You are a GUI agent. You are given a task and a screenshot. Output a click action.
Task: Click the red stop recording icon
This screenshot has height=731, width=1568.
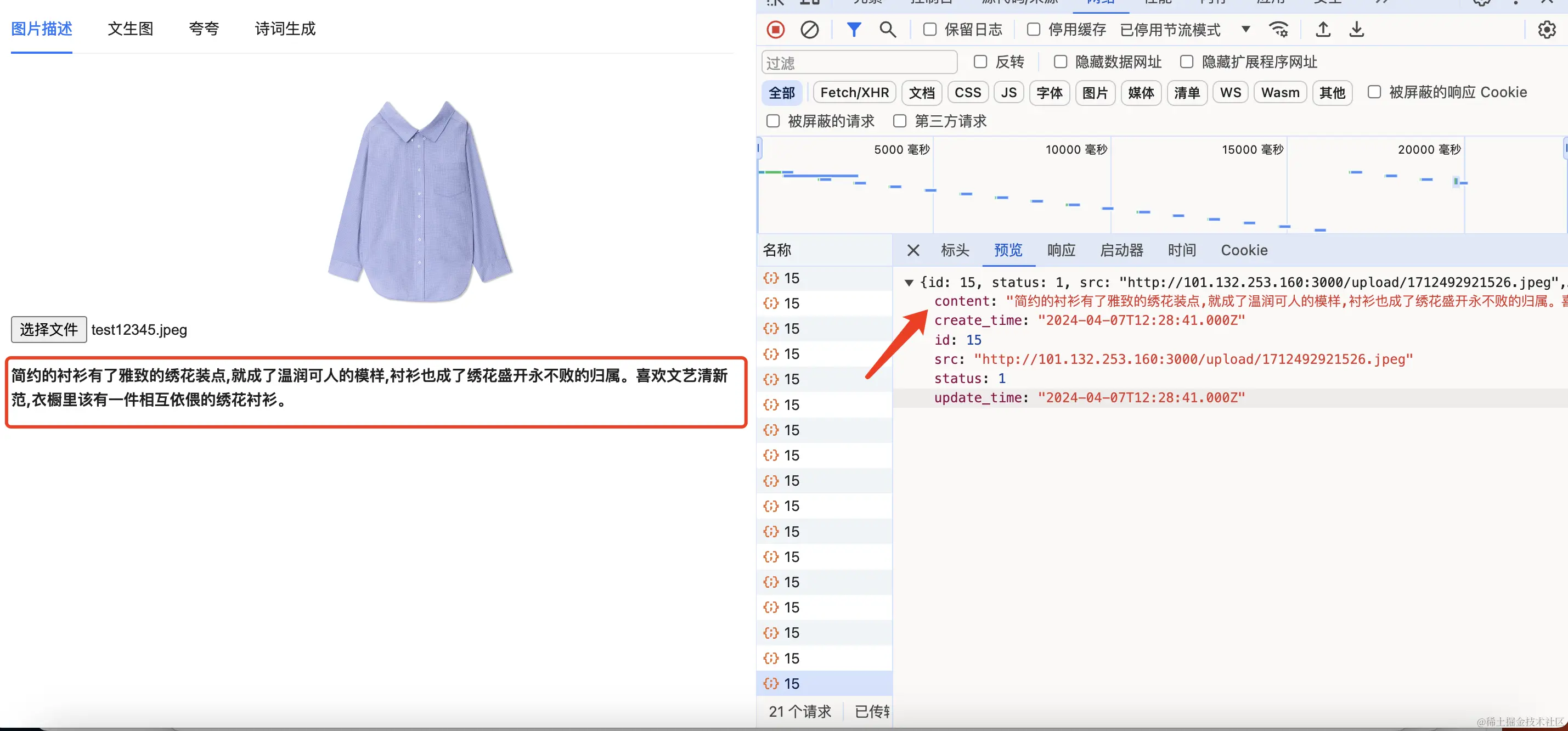[x=775, y=29]
